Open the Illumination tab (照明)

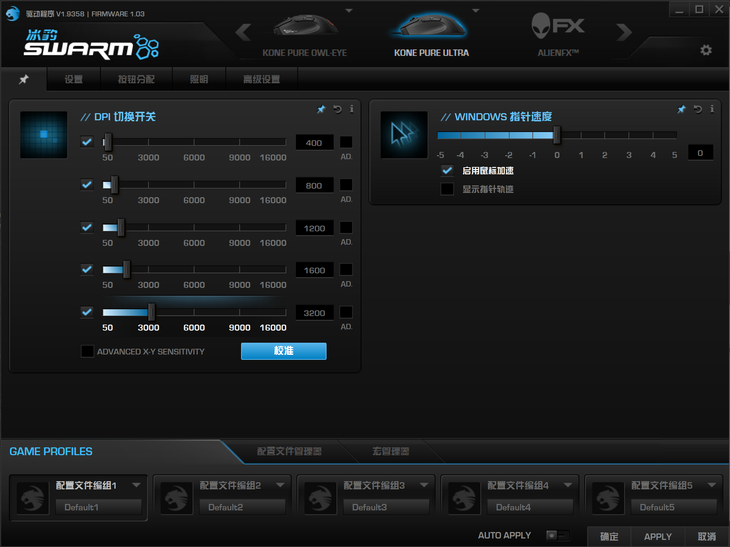199,79
